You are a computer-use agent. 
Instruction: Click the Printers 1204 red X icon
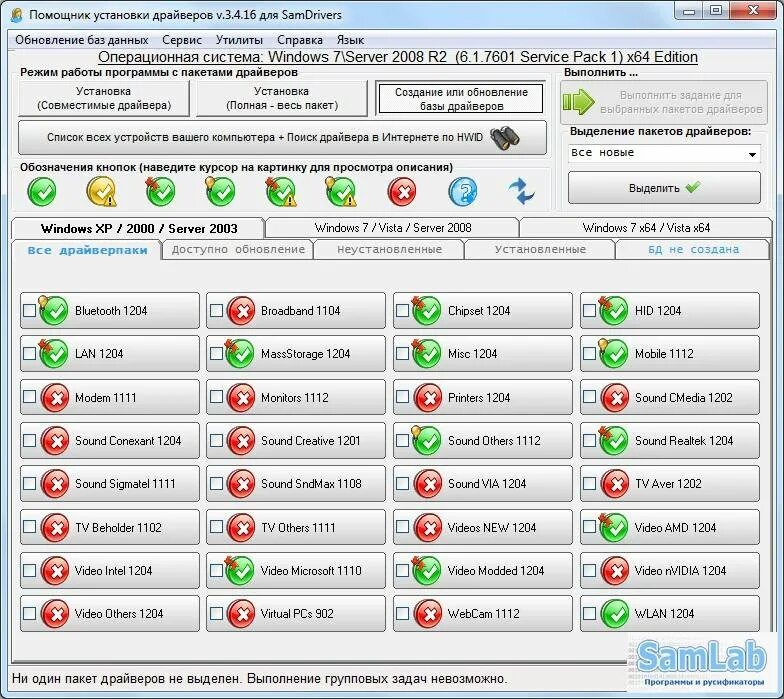(428, 398)
